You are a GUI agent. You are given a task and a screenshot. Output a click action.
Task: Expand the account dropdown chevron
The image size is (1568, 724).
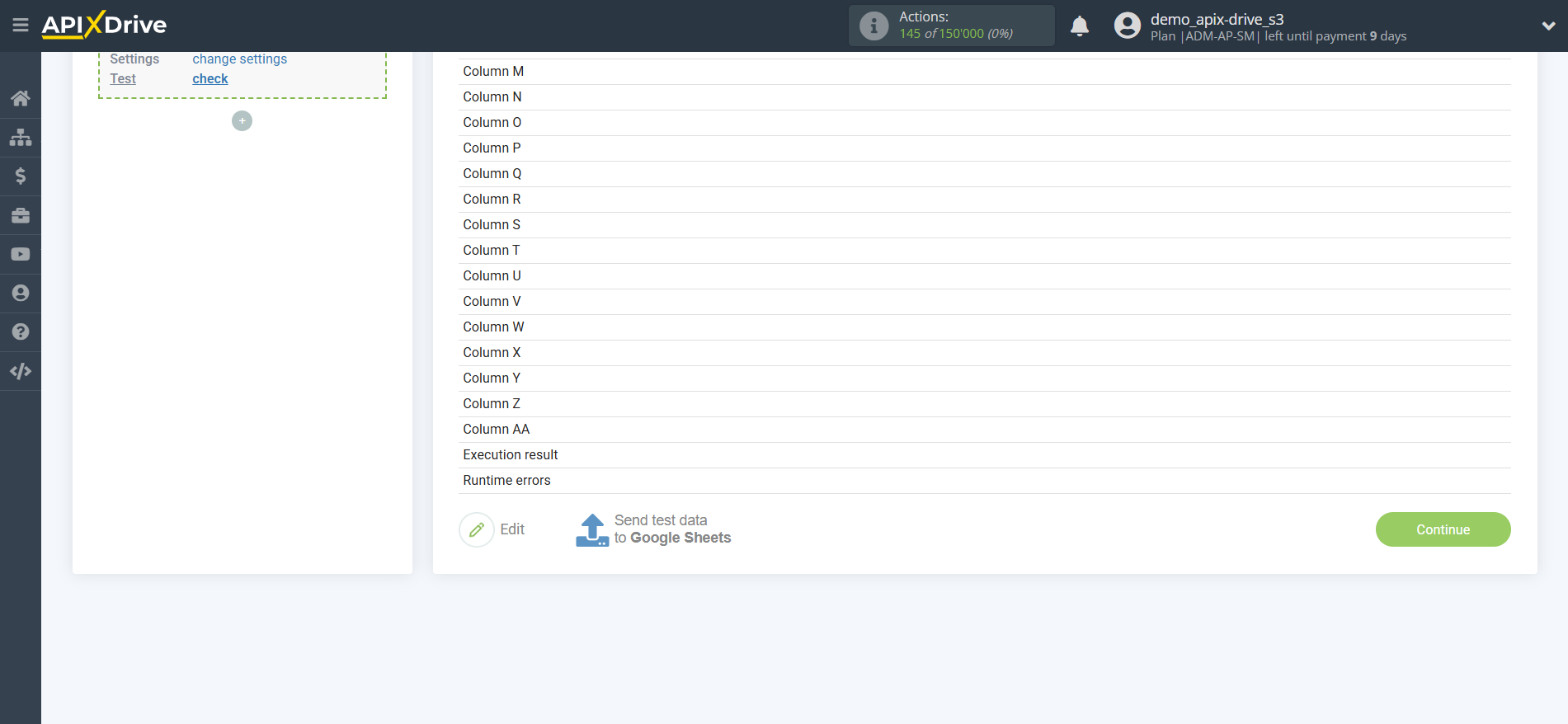(x=1548, y=26)
